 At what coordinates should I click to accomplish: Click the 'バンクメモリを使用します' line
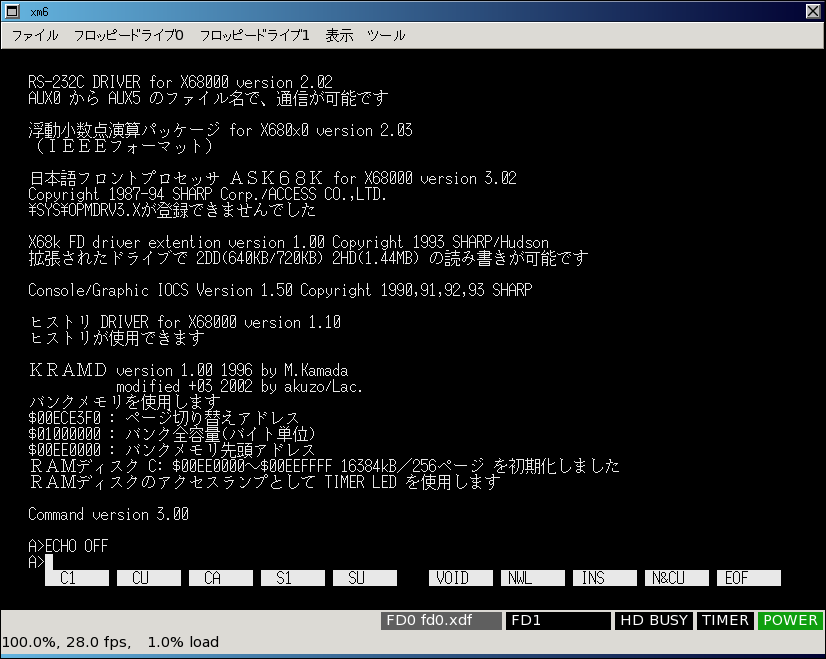click(124, 402)
